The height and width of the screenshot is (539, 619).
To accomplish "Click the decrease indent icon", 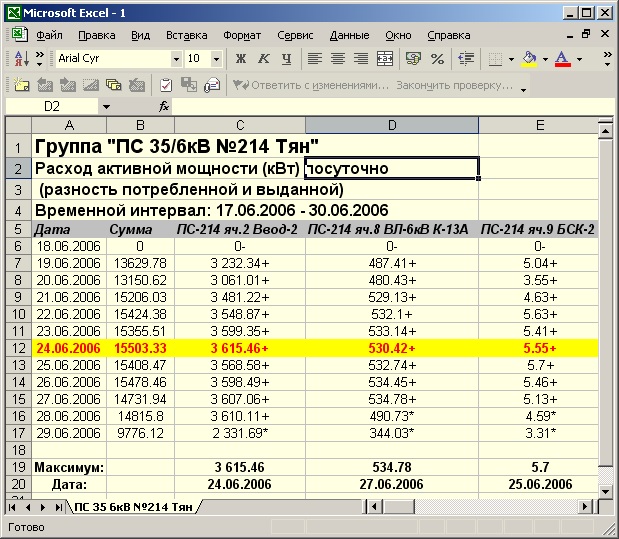I will click(x=466, y=59).
